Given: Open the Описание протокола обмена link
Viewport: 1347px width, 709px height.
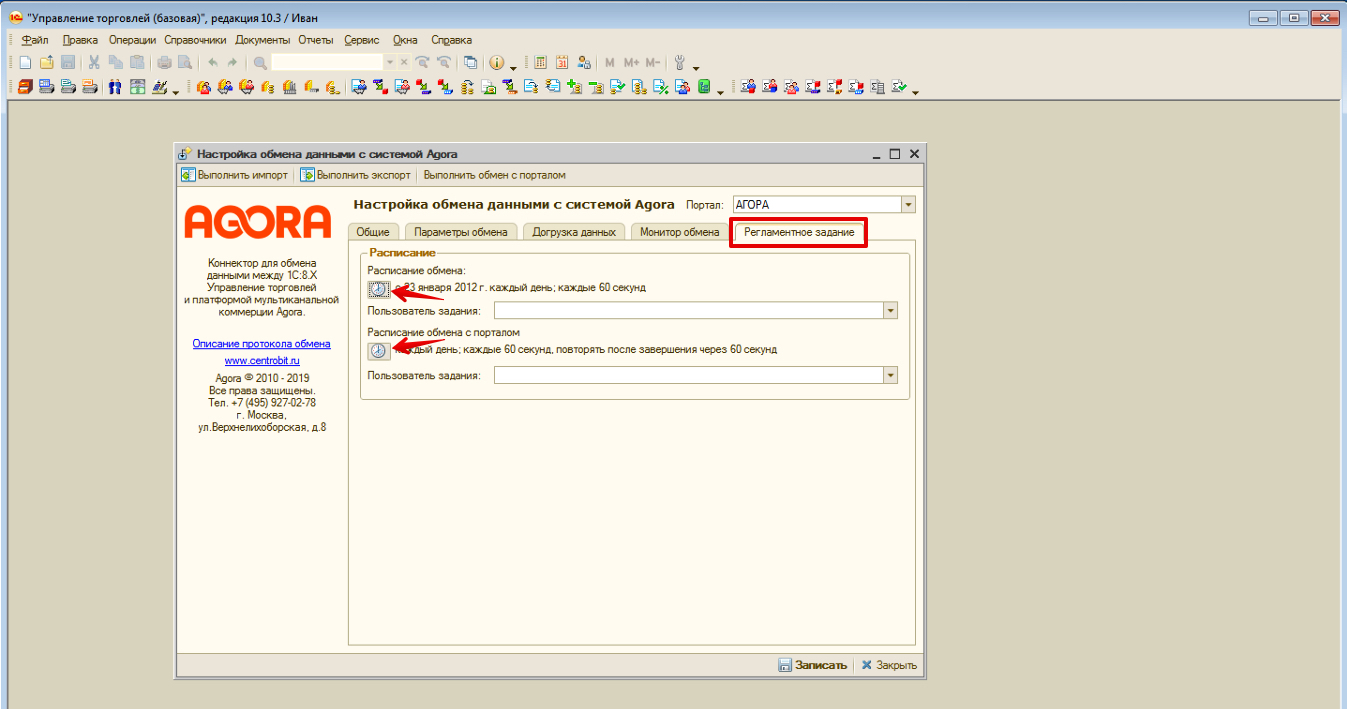Looking at the screenshot, I should [261, 344].
